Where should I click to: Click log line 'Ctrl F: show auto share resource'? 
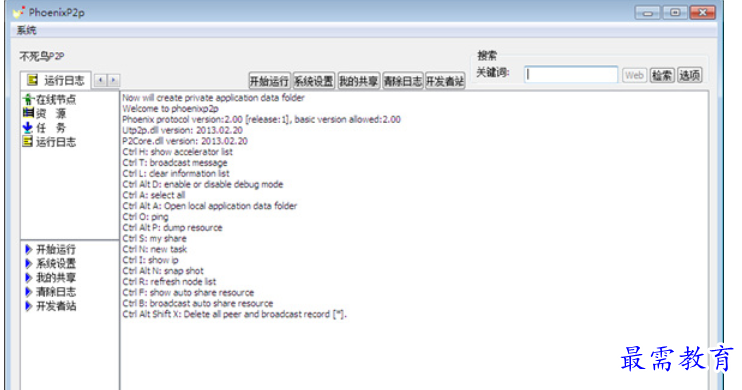click(x=188, y=293)
